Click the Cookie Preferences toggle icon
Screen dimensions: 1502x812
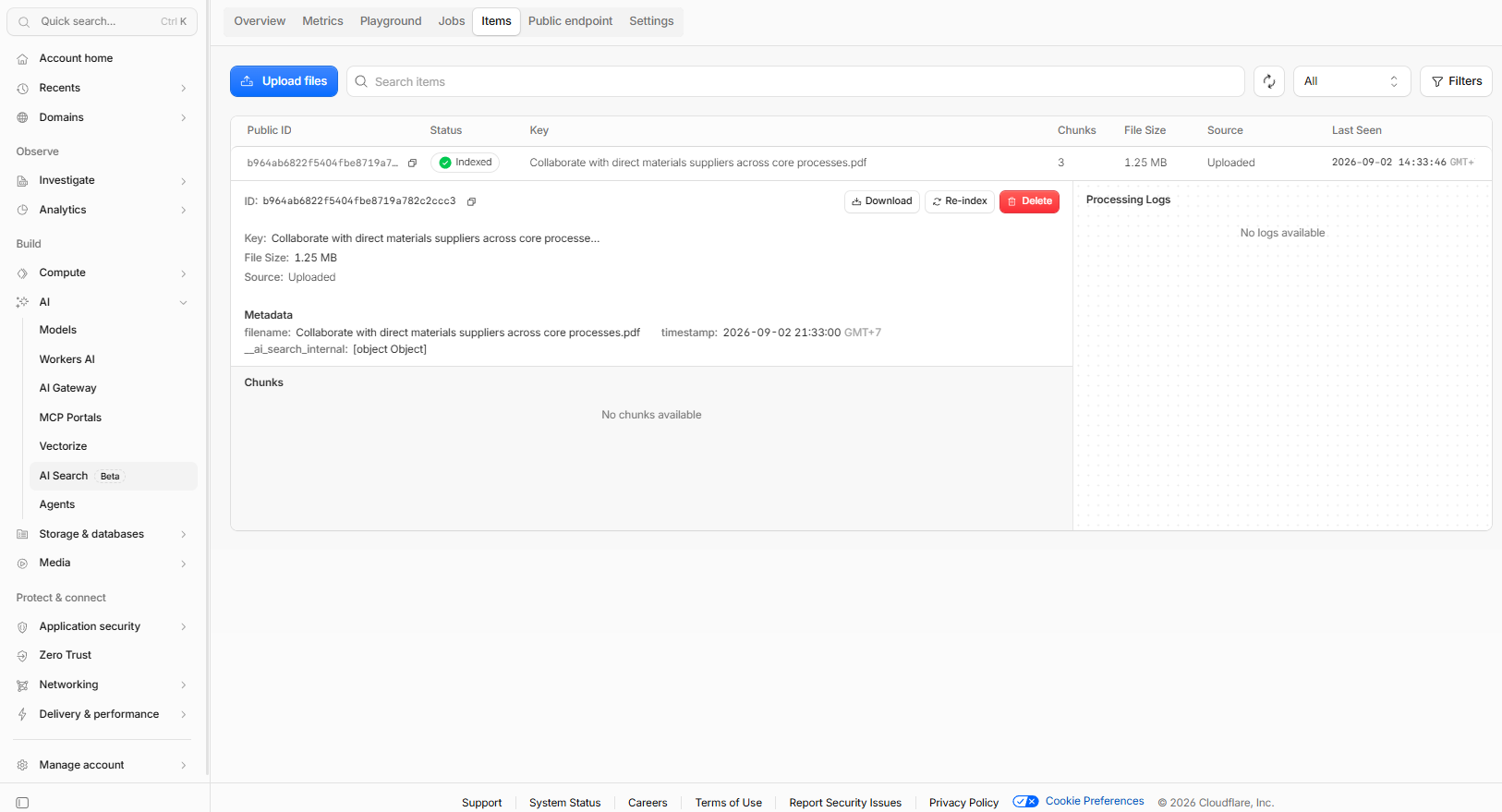[x=1025, y=802]
